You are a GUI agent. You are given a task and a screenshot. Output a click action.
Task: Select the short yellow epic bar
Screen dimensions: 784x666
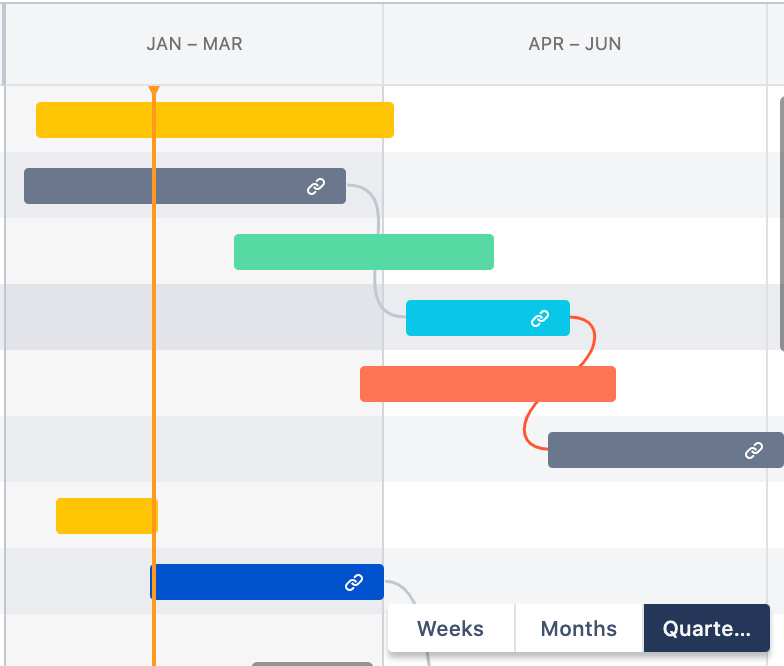point(106,516)
